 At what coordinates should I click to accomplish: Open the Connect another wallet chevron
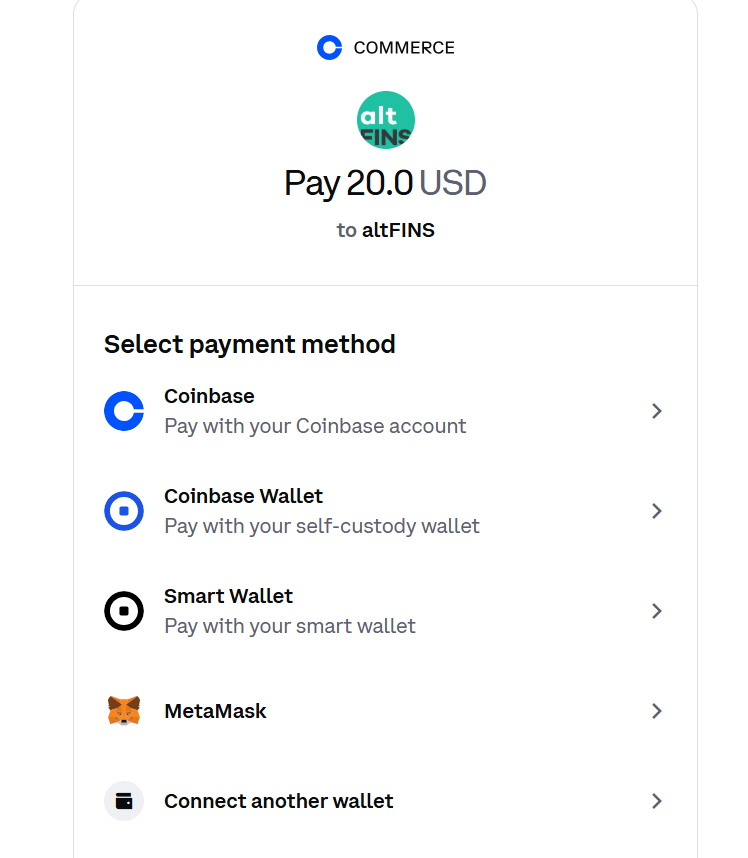[657, 801]
